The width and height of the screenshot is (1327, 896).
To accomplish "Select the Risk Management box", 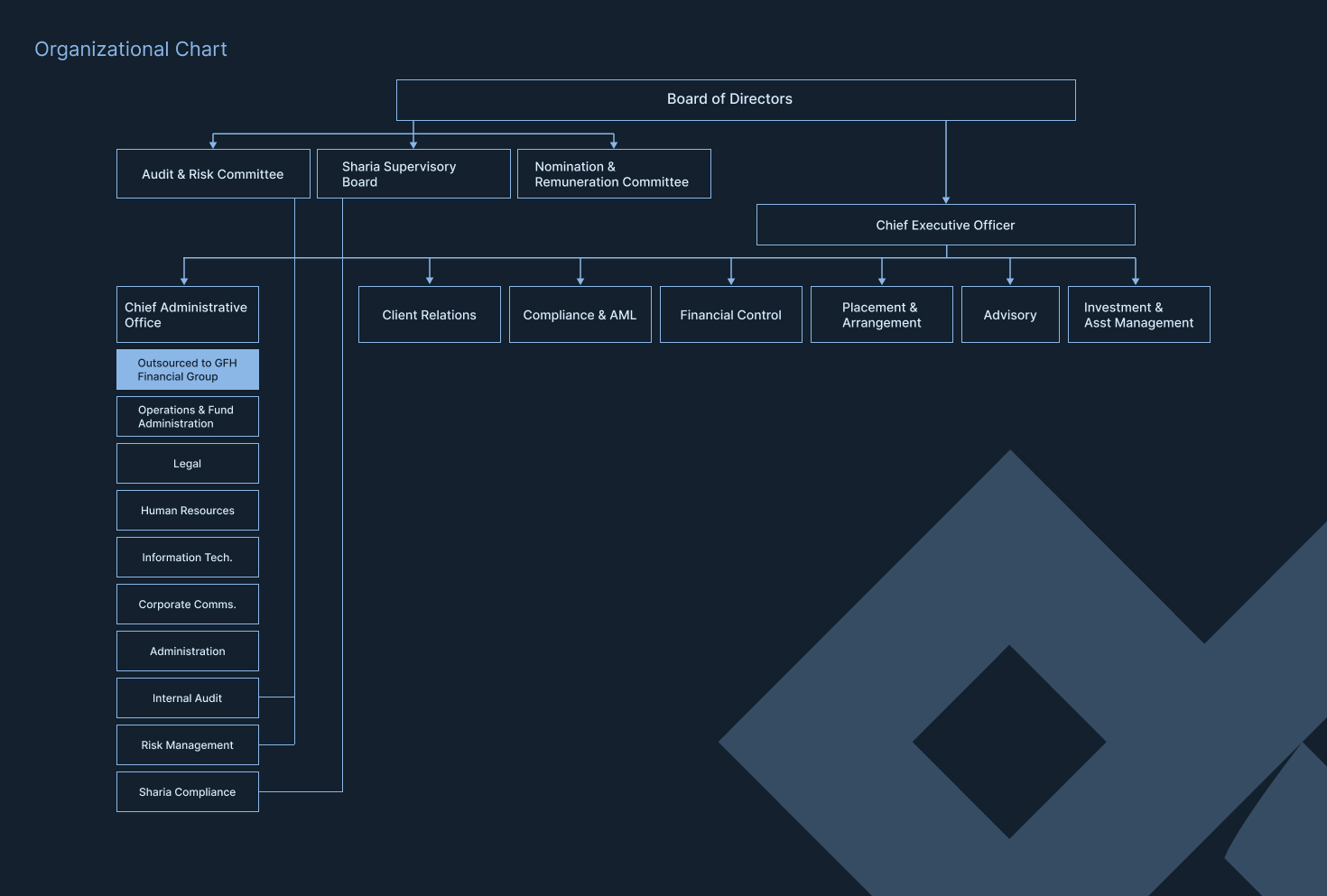I will tap(187, 745).
